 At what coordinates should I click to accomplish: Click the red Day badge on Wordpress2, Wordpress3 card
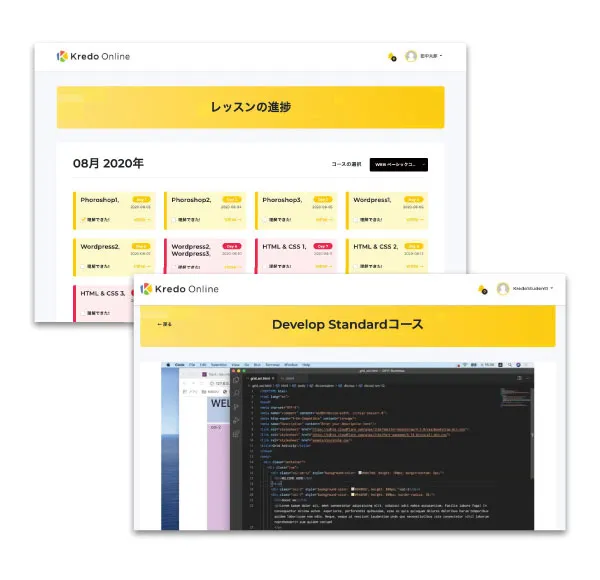232,246
